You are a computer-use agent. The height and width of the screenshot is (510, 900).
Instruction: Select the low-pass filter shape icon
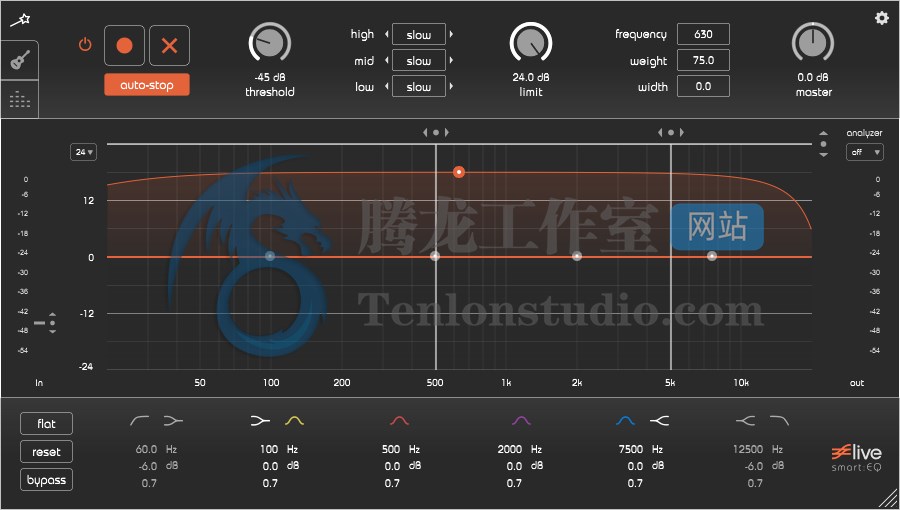[x=779, y=421]
